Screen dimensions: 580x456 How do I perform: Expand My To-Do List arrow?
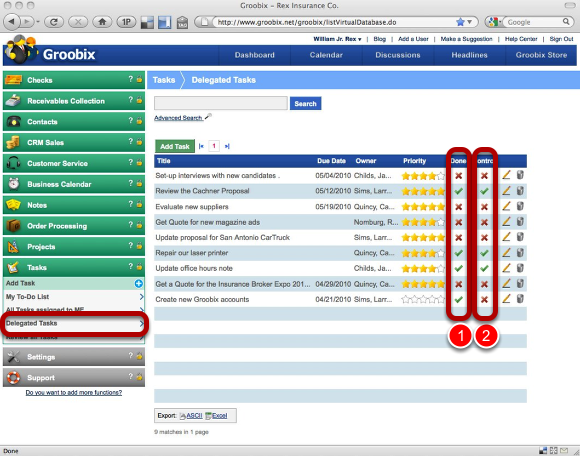click(141, 297)
